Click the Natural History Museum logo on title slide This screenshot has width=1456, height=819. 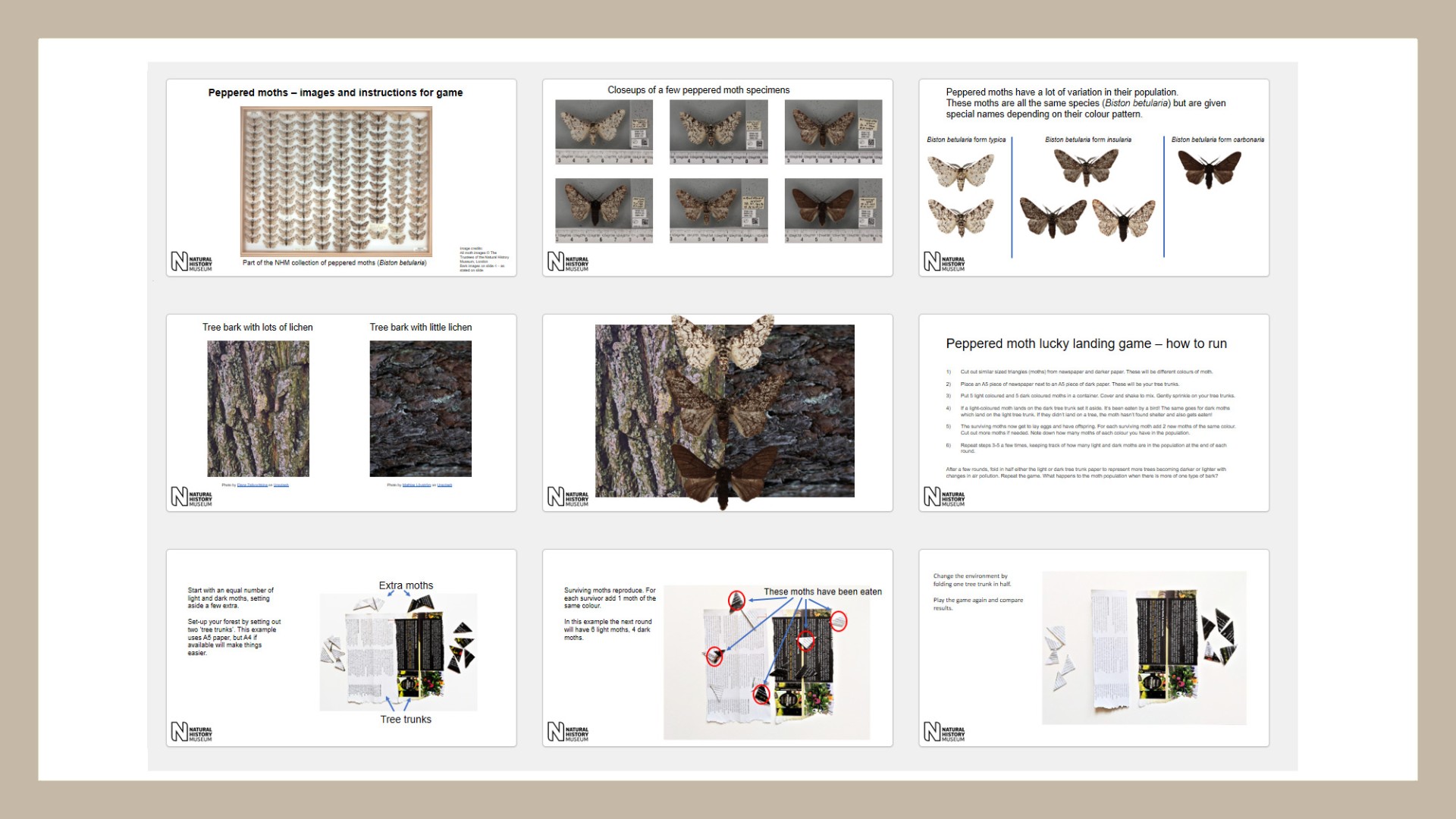[x=191, y=262]
